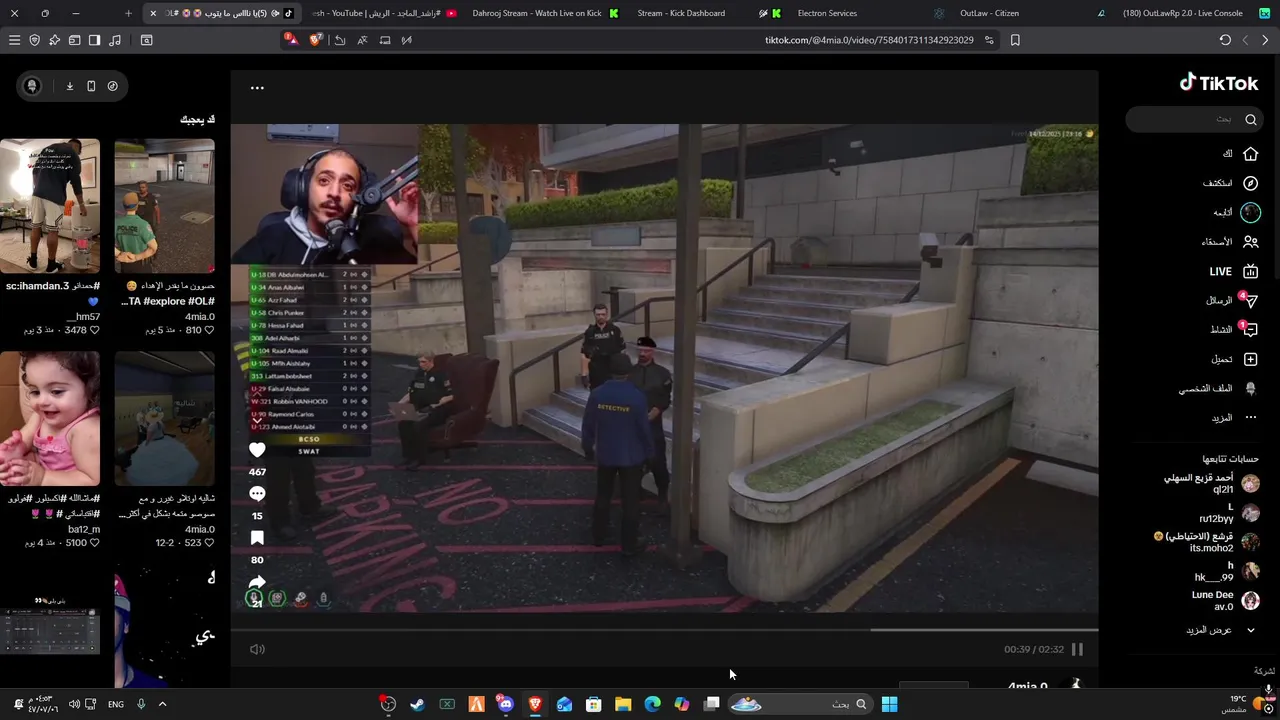Image resolution: width=1280 pixels, height=720 pixels.
Task: Open followed account Lune Dee av.0
Action: pos(1225,600)
